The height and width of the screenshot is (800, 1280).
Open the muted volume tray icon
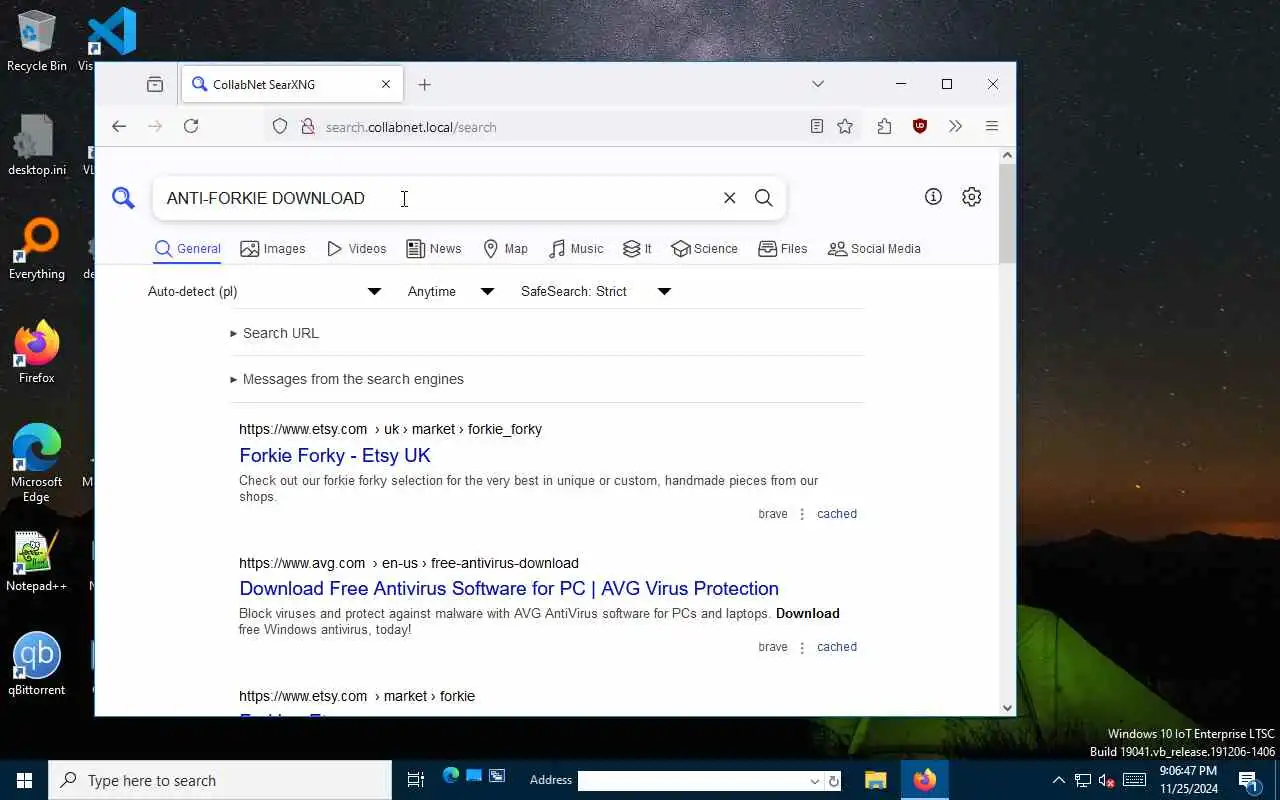(1107, 780)
